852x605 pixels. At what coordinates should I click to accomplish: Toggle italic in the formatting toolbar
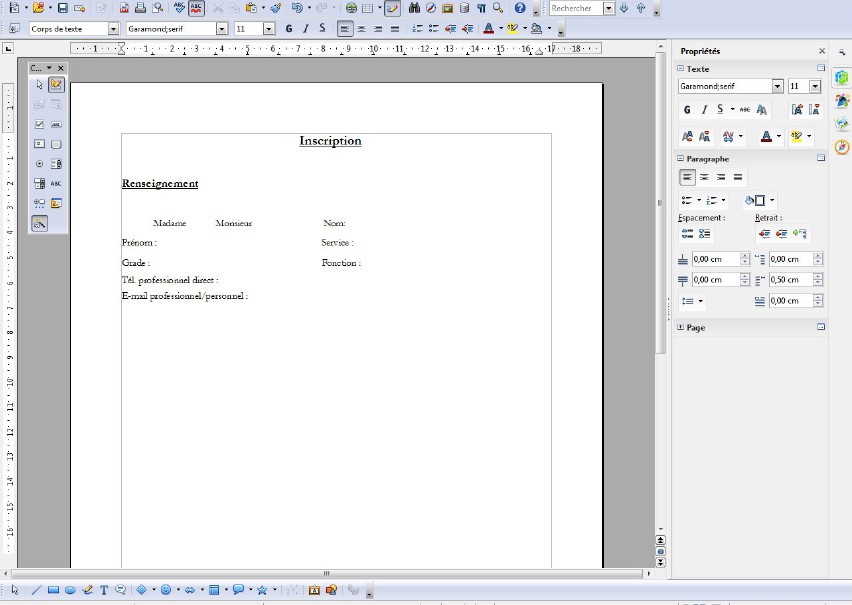pos(305,29)
